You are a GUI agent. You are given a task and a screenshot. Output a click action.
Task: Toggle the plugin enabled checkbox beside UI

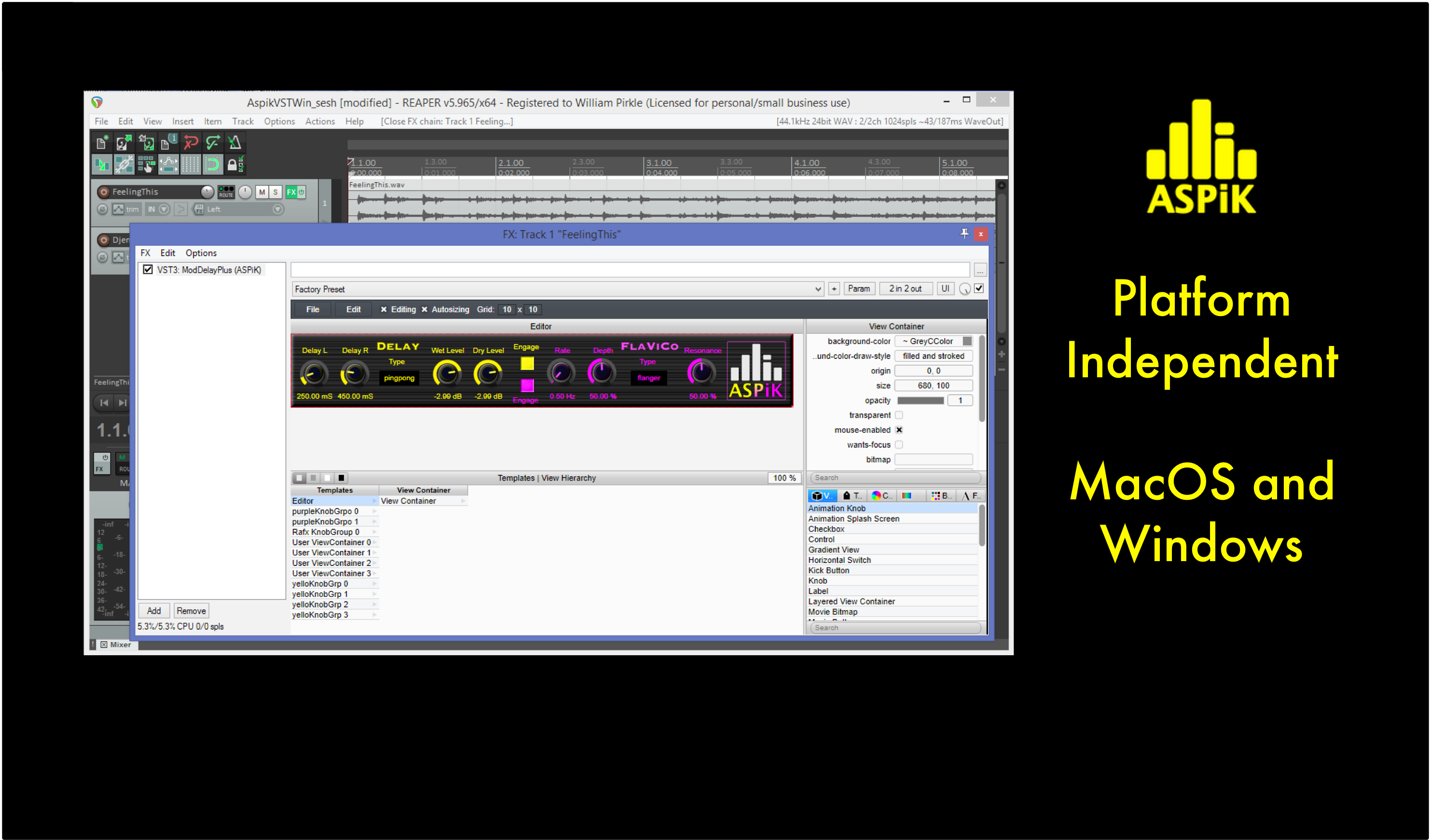tap(979, 288)
